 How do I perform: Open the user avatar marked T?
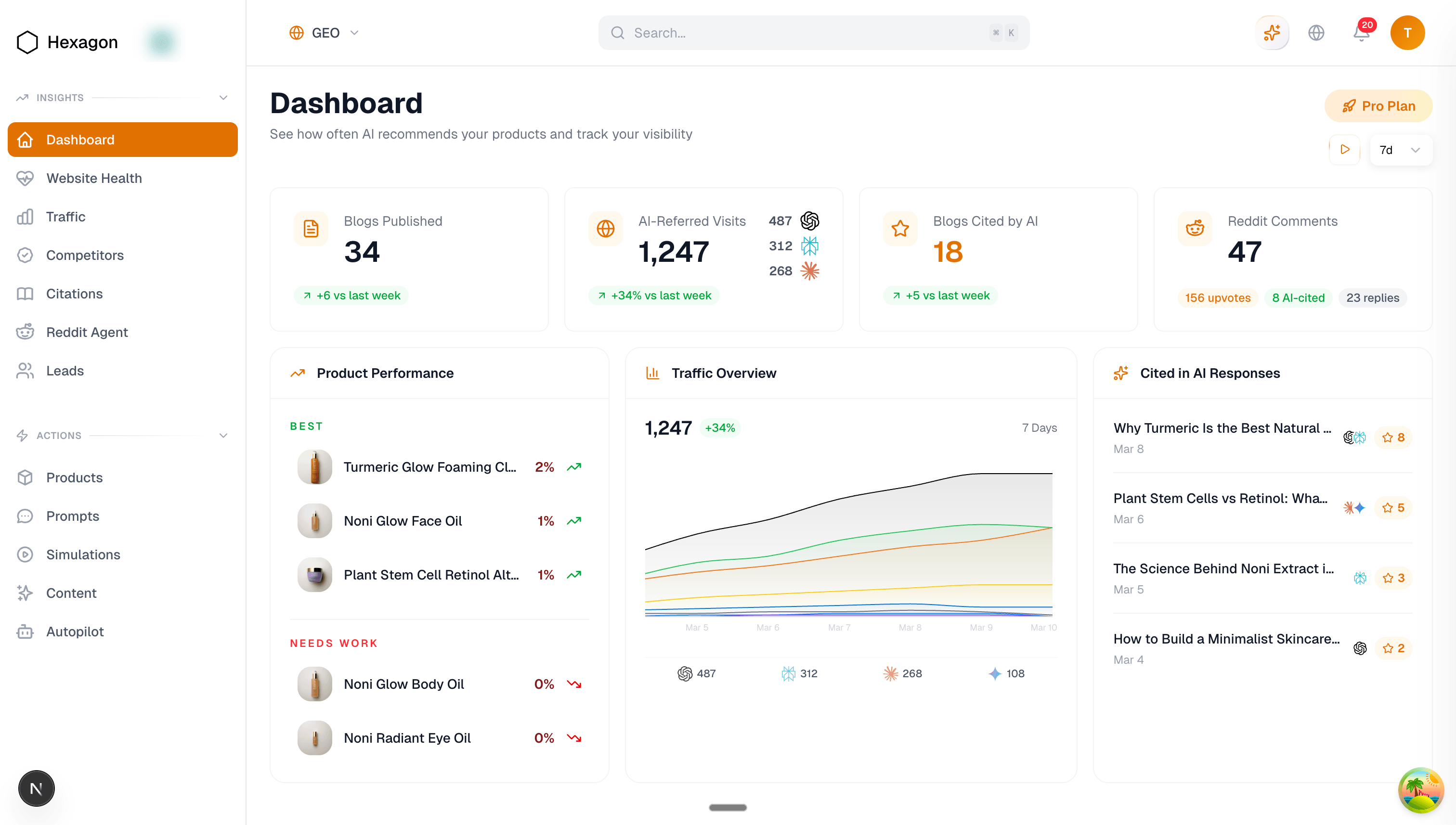point(1408,33)
